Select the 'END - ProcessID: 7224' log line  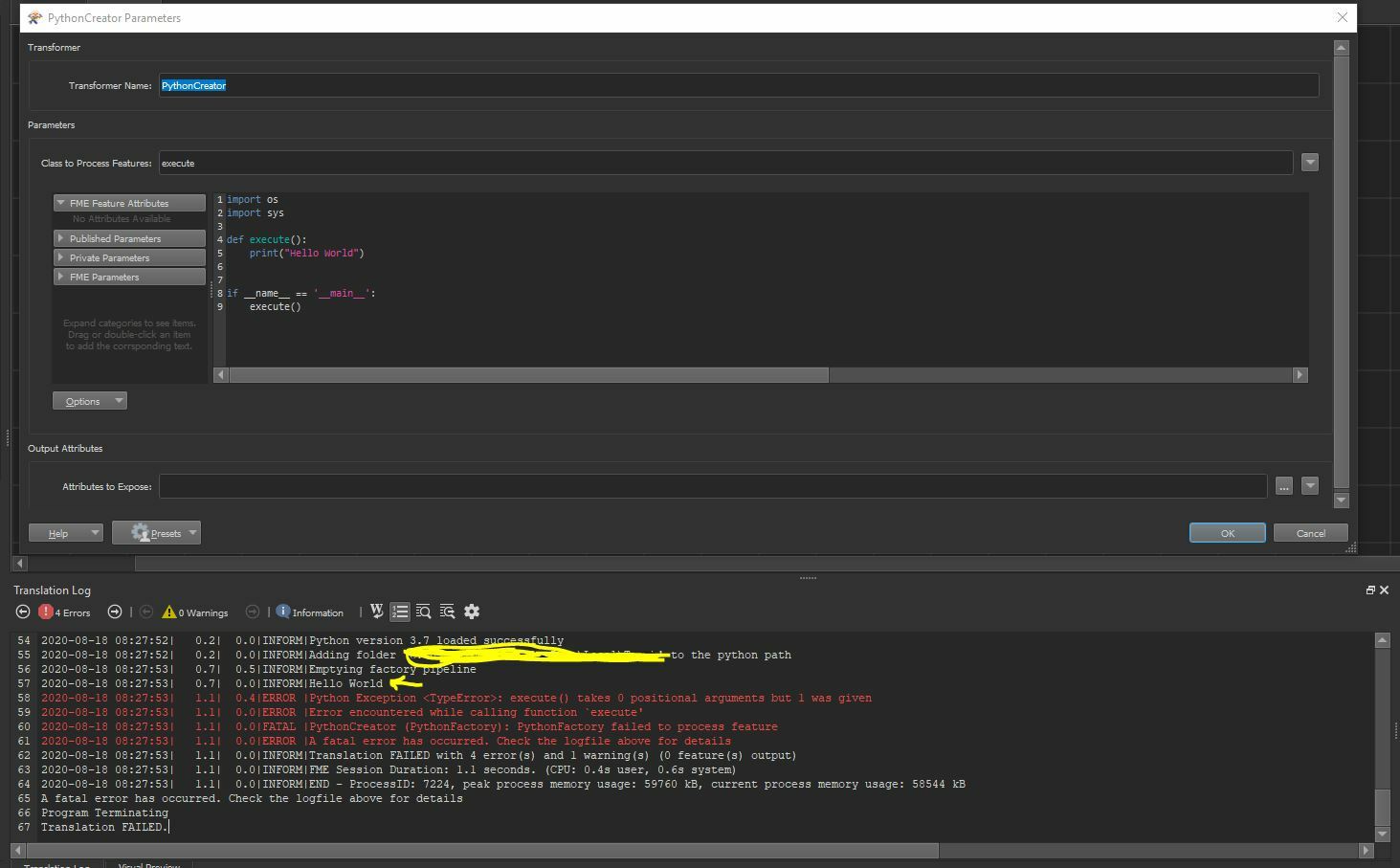[x=503, y=784]
